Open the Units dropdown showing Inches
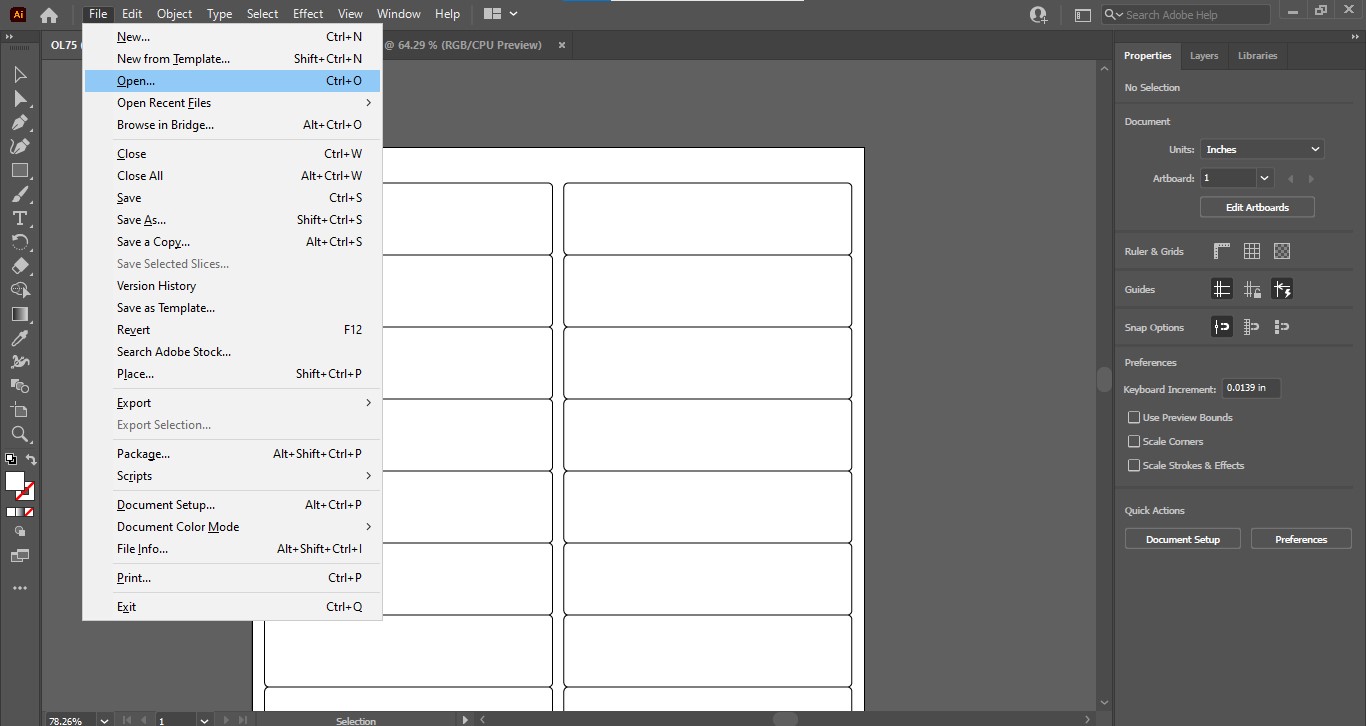This screenshot has height=726, width=1366. (x=1262, y=149)
